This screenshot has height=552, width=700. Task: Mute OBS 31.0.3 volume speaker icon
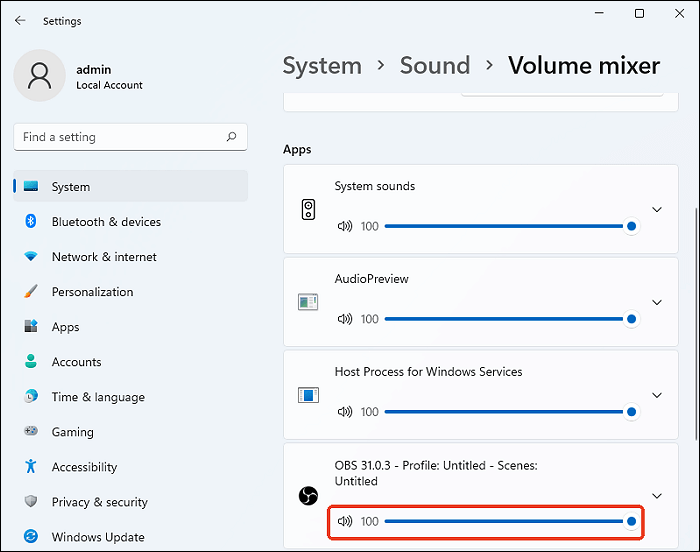coord(345,521)
